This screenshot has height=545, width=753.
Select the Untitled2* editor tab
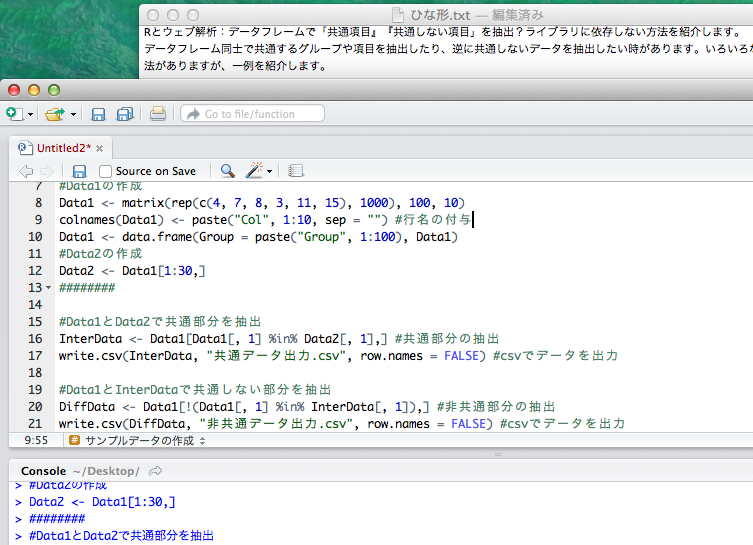pyautogui.click(x=63, y=148)
